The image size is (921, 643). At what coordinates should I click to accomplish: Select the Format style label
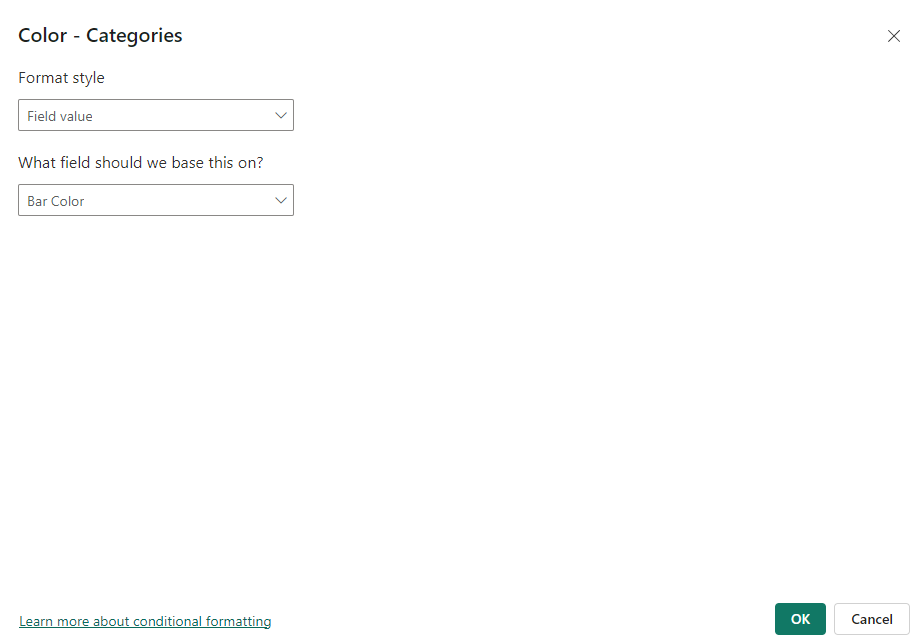coord(61,78)
